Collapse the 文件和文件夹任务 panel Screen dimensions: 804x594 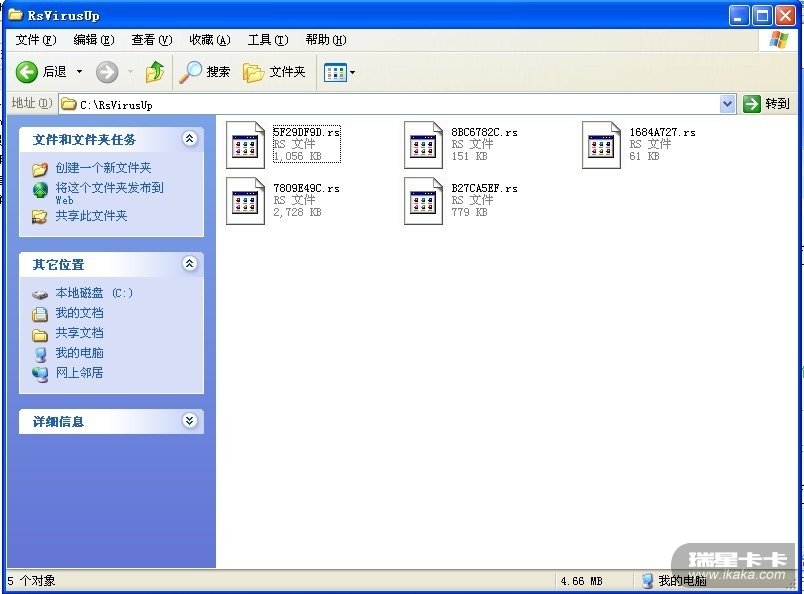(x=189, y=138)
